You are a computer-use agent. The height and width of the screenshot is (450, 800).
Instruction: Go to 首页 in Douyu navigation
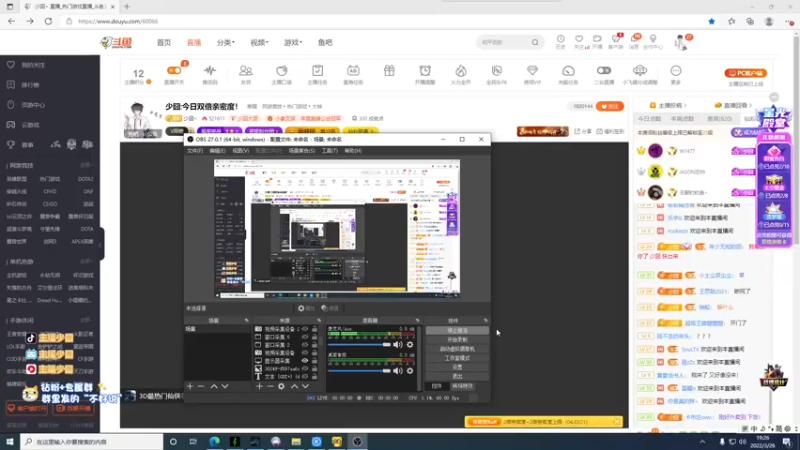[x=164, y=42]
